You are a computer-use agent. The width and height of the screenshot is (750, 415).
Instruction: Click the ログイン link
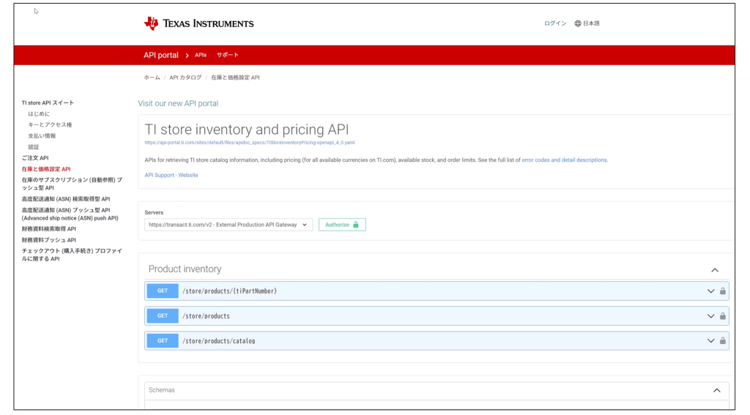(555, 23)
